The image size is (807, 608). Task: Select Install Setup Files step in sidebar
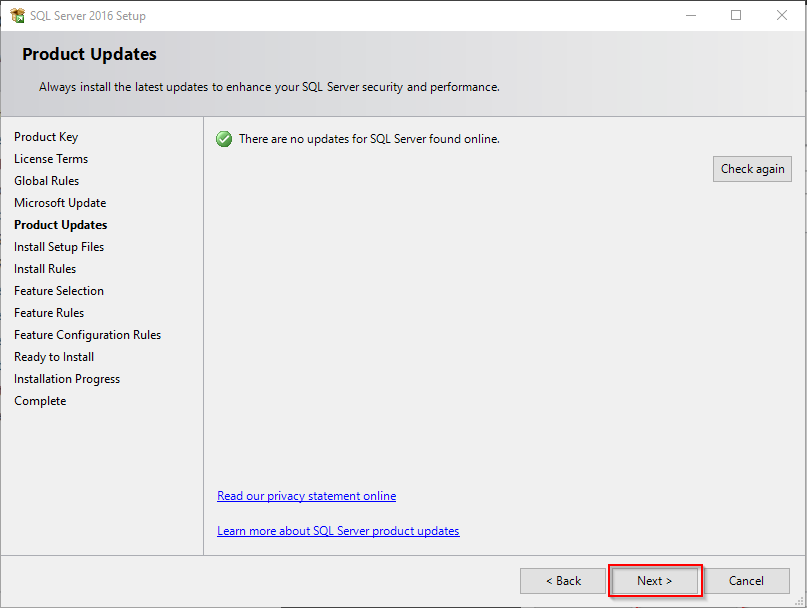59,247
